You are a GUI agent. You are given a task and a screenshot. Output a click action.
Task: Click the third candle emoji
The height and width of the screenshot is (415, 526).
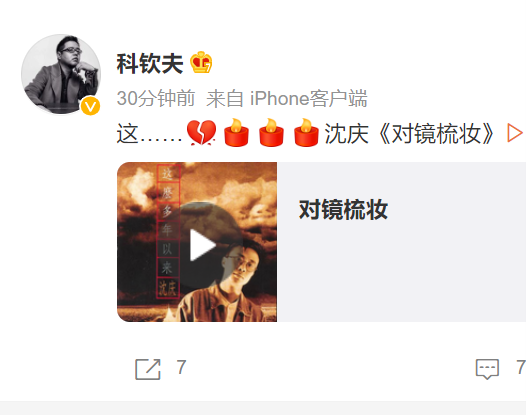(306, 133)
